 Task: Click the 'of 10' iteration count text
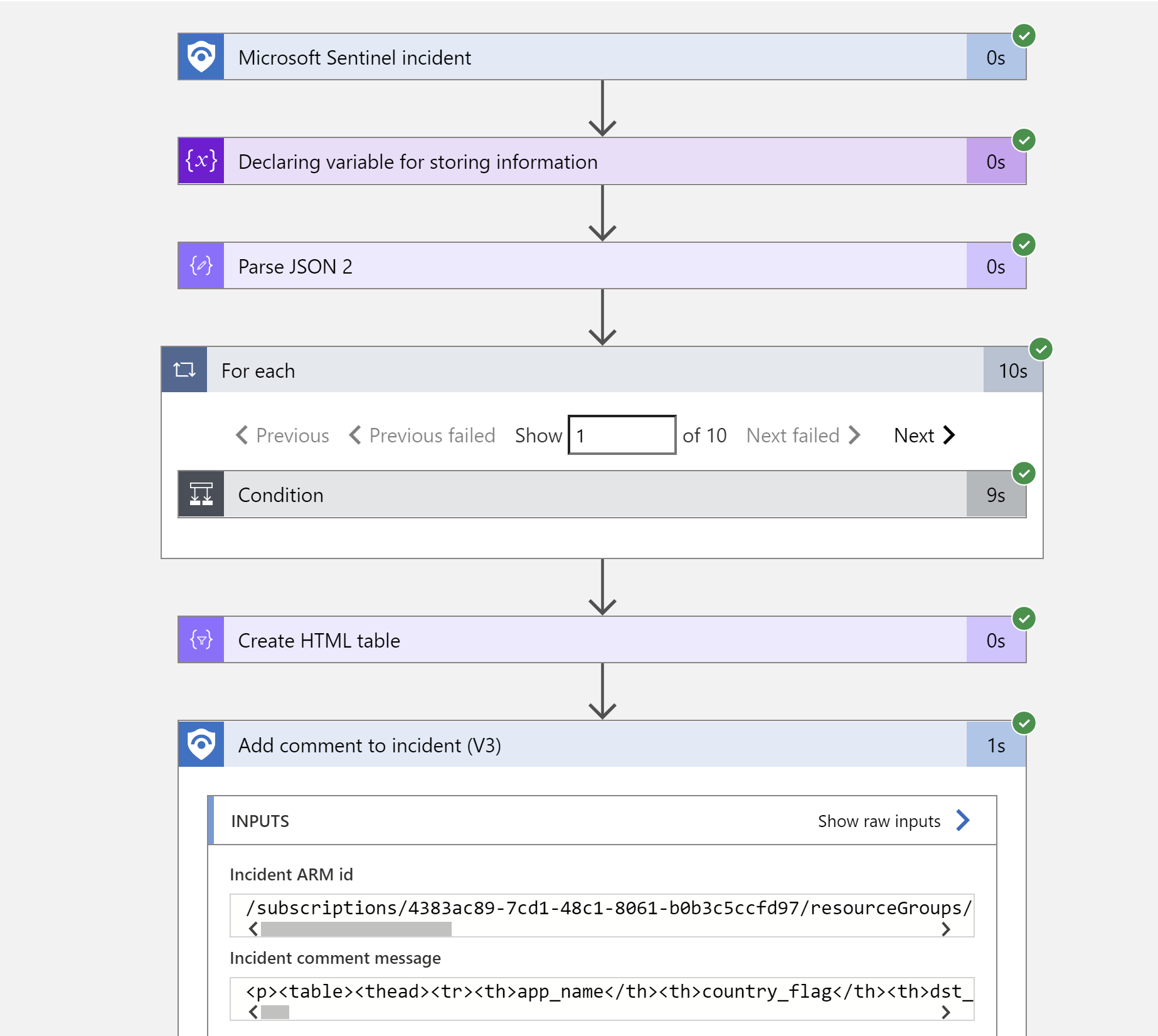[704, 435]
